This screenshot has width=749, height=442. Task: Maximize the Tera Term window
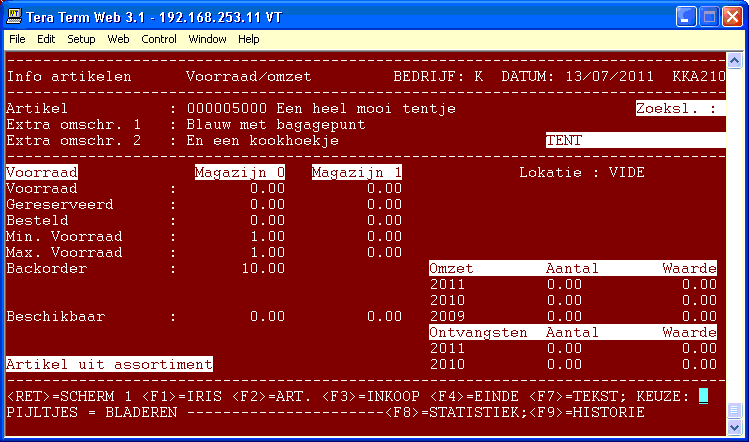click(707, 15)
